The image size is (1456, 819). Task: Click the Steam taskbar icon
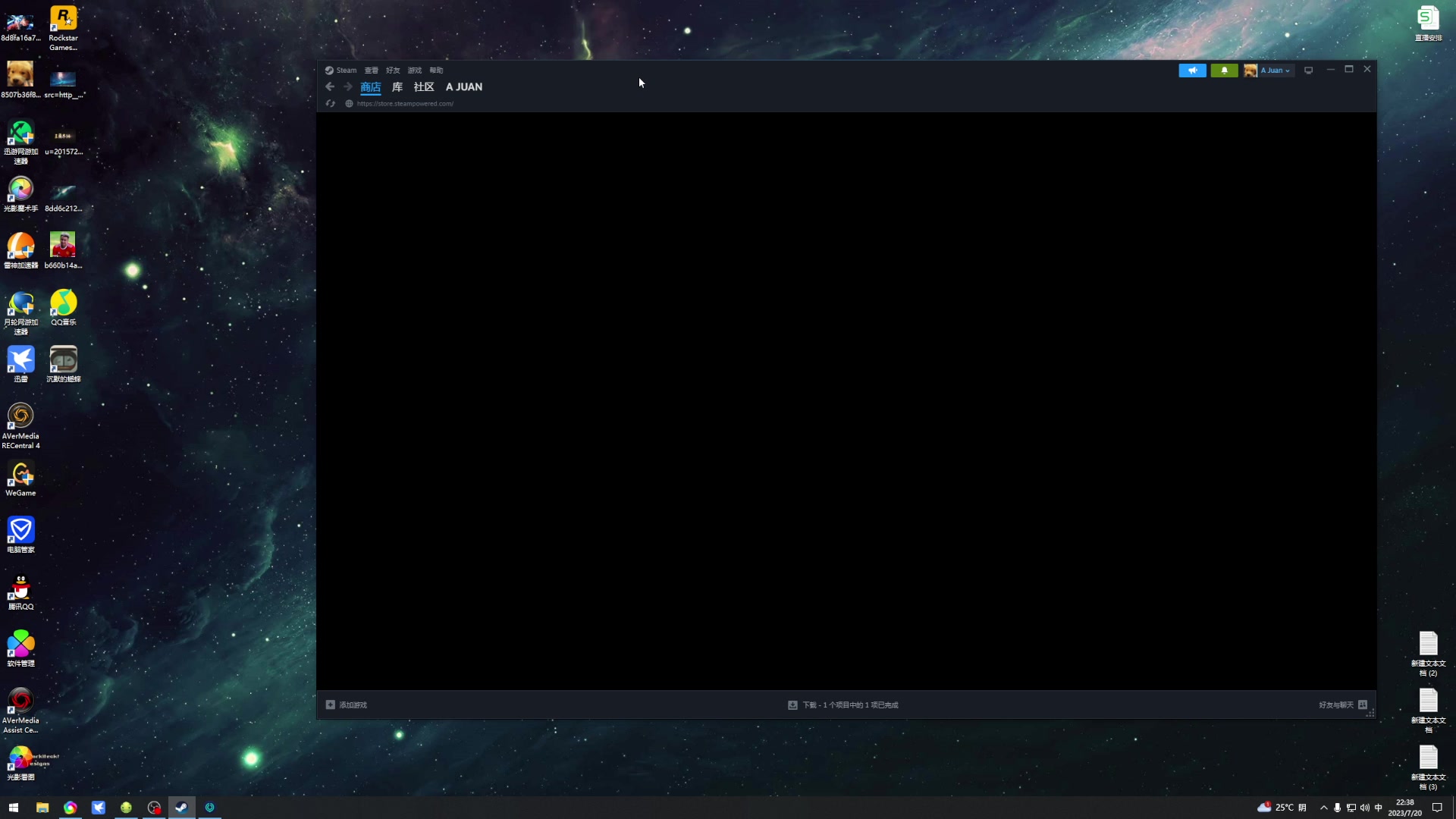coord(182,808)
